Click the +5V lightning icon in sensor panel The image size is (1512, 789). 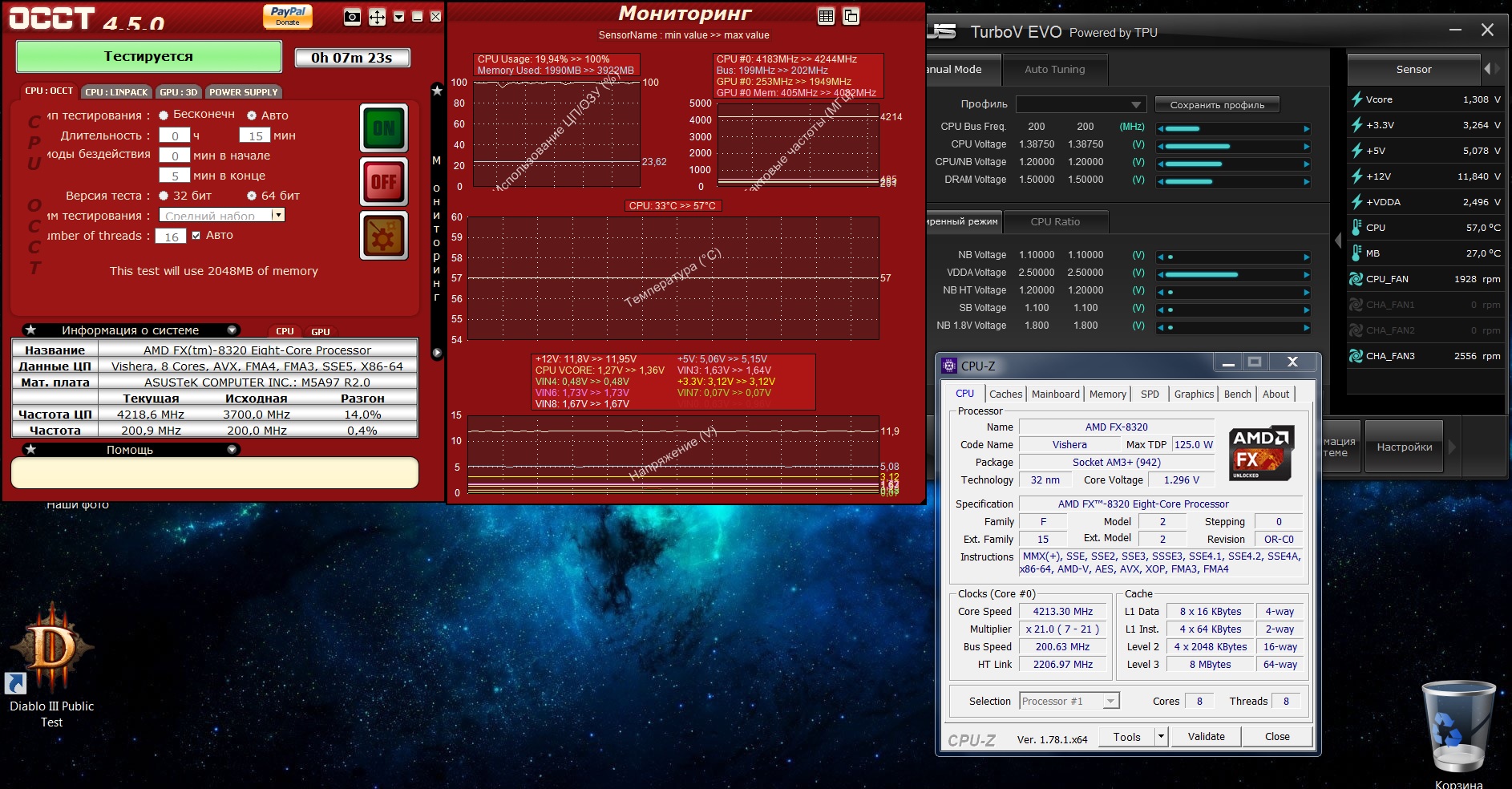click(x=1356, y=151)
